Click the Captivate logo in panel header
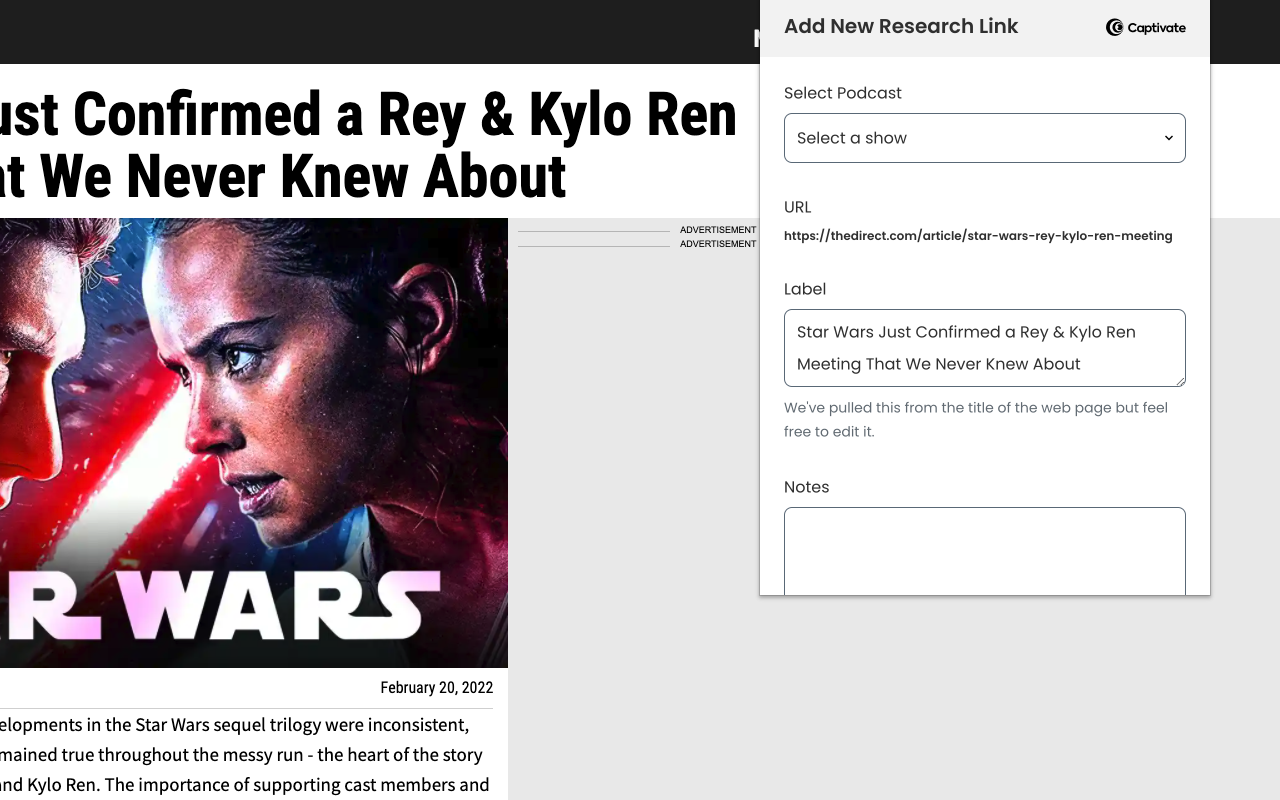Viewport: 1280px width, 800px height. (1145, 27)
